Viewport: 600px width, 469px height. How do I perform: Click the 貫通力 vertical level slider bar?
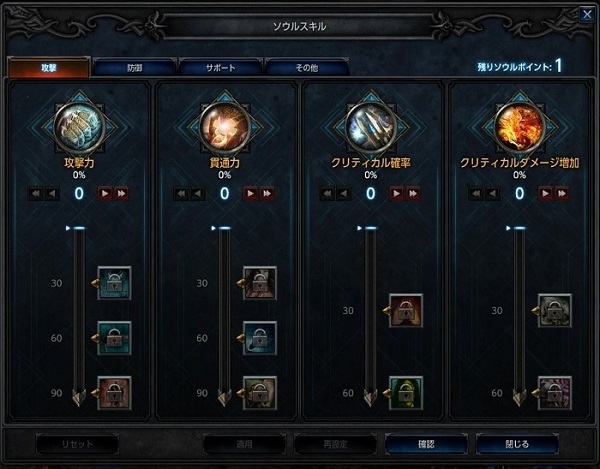point(225,316)
